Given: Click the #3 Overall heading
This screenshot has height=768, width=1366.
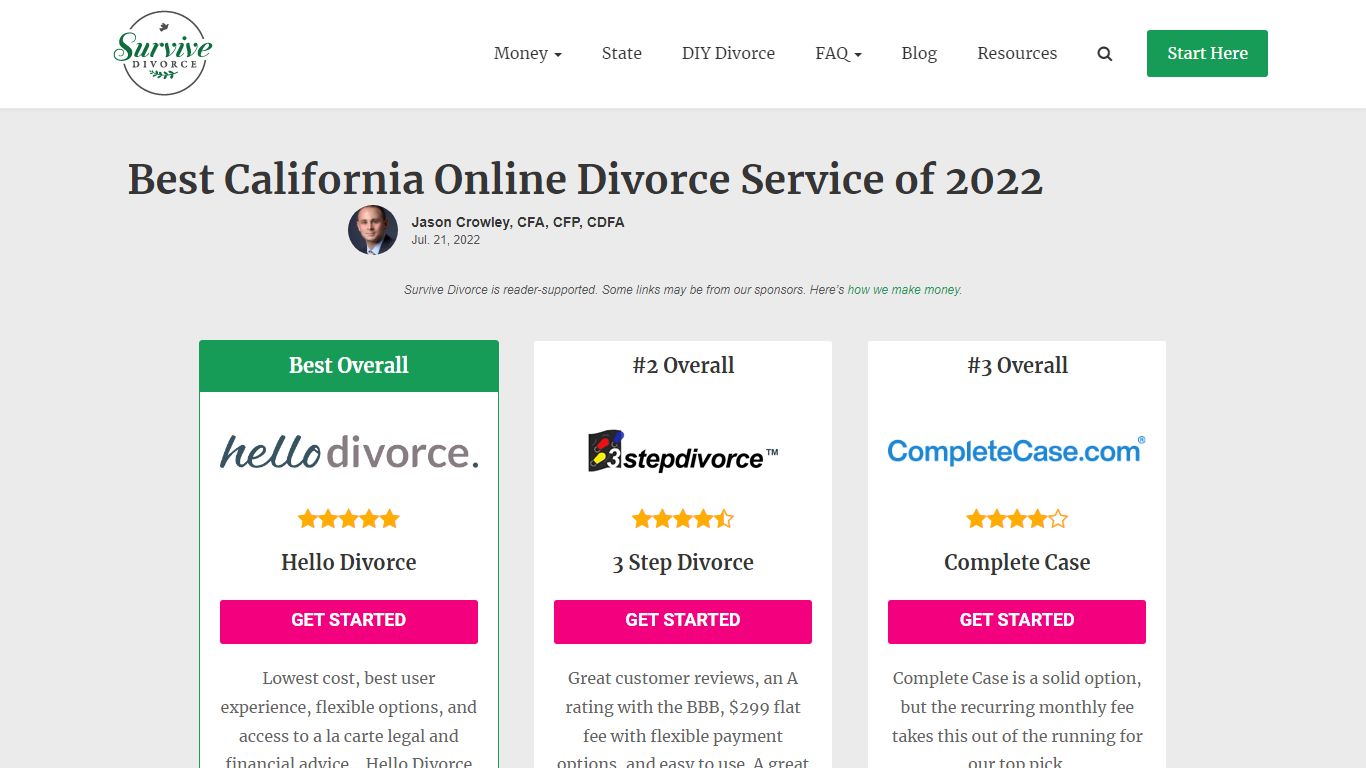Looking at the screenshot, I should [x=1017, y=365].
